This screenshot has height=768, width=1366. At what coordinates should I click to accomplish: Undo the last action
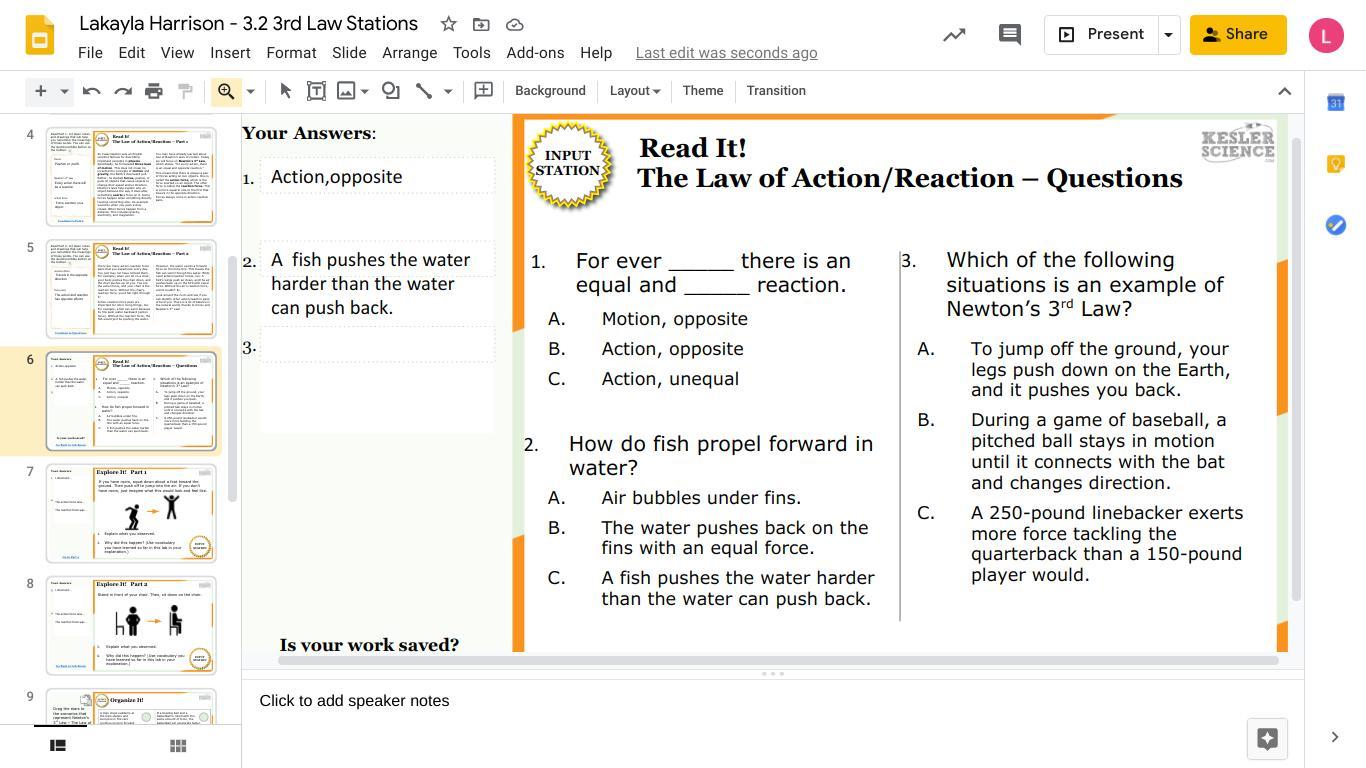click(x=91, y=91)
